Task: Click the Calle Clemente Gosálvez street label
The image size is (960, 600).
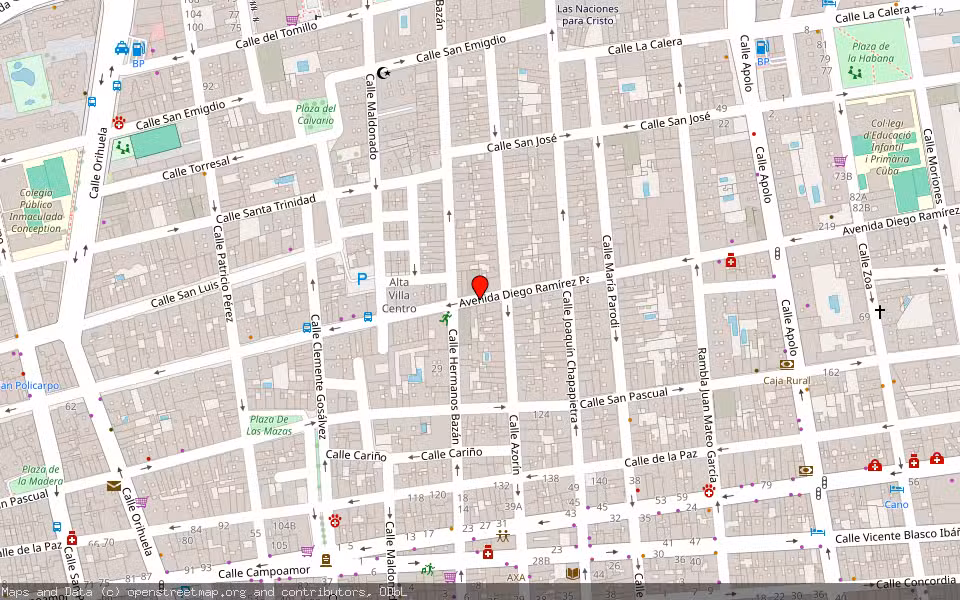Action: 318,377
